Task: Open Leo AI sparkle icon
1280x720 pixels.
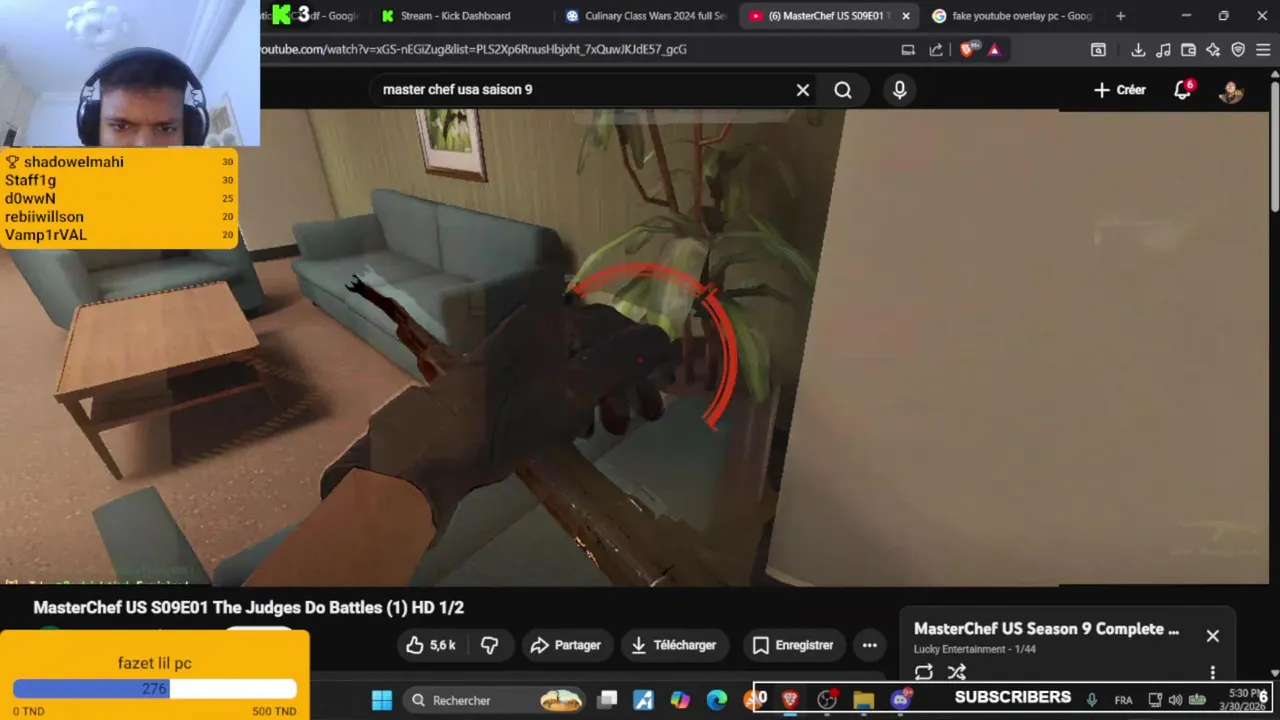Action: pyautogui.click(x=1213, y=50)
